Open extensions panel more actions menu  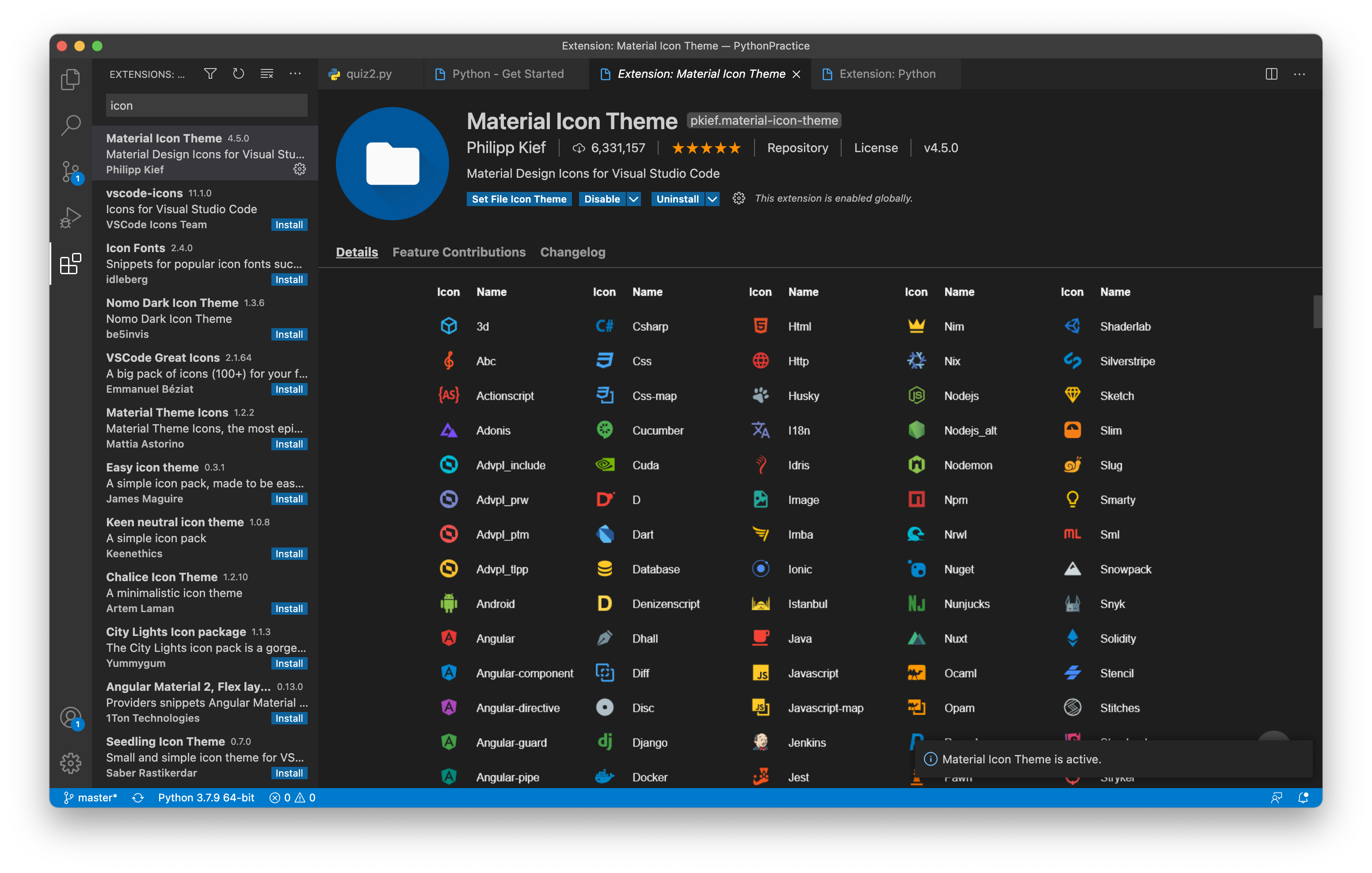[x=295, y=73]
